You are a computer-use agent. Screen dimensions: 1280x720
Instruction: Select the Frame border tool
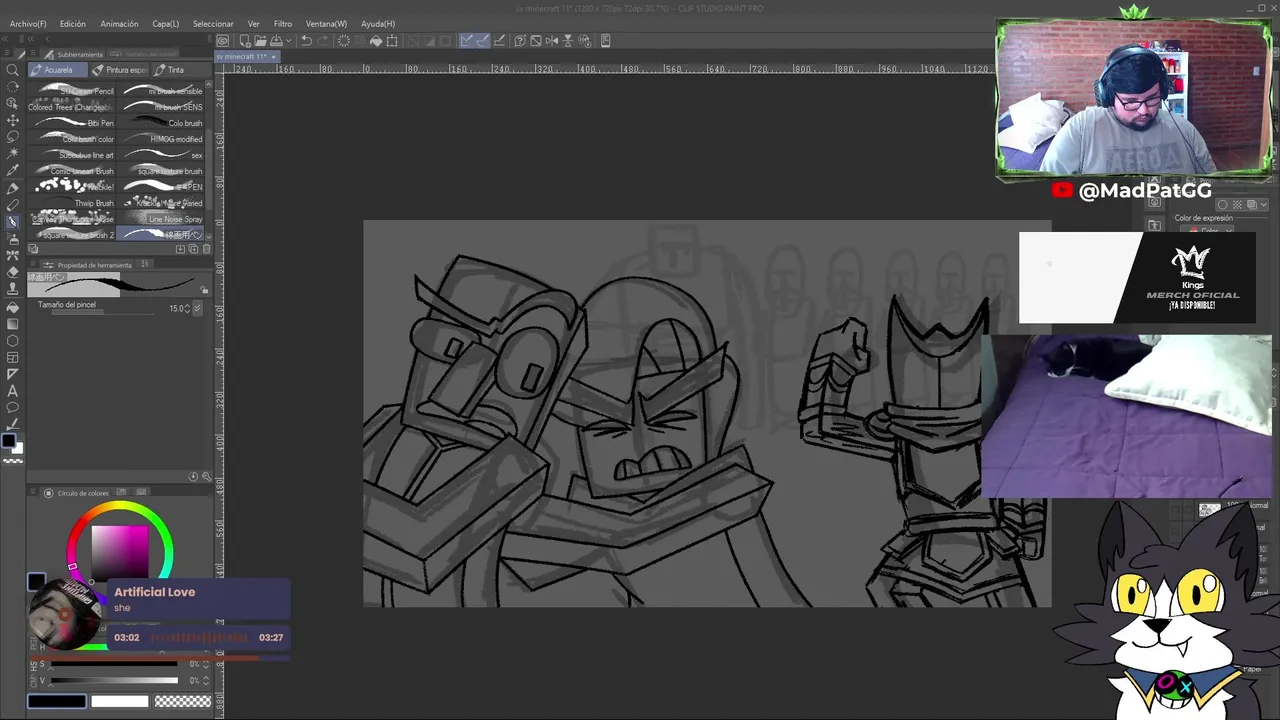(13, 358)
